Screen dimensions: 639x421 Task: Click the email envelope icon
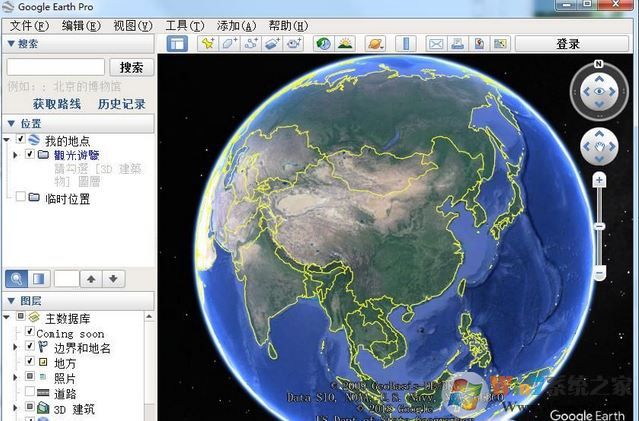tap(436, 44)
